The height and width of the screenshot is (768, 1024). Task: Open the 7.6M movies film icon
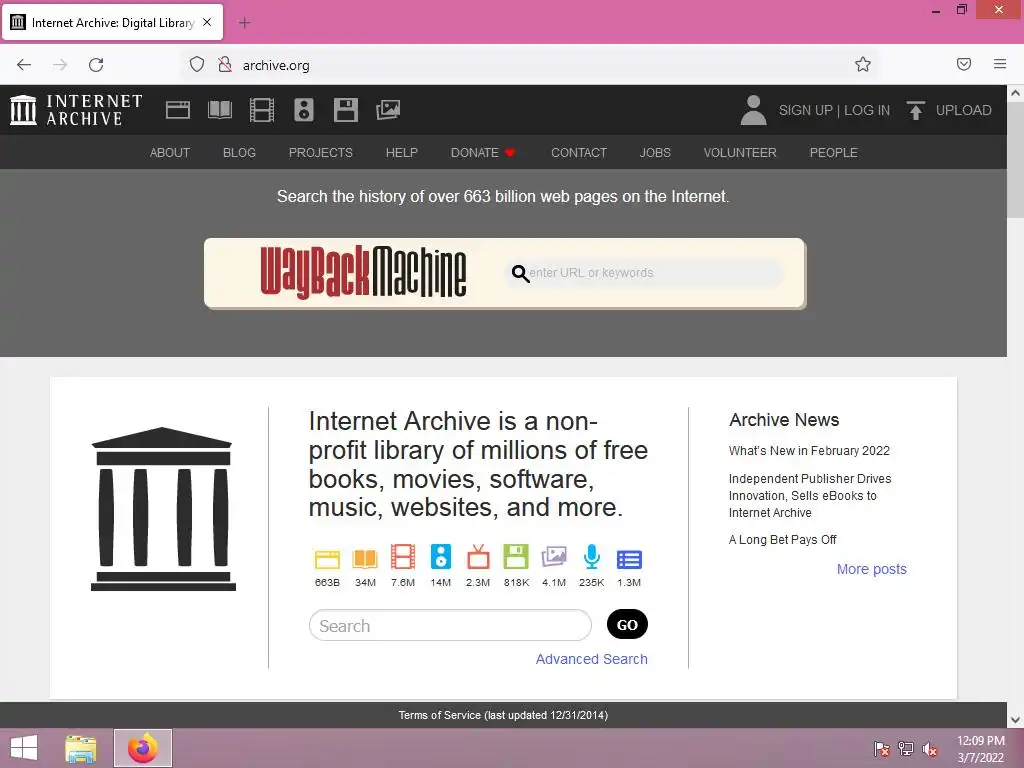coord(403,557)
